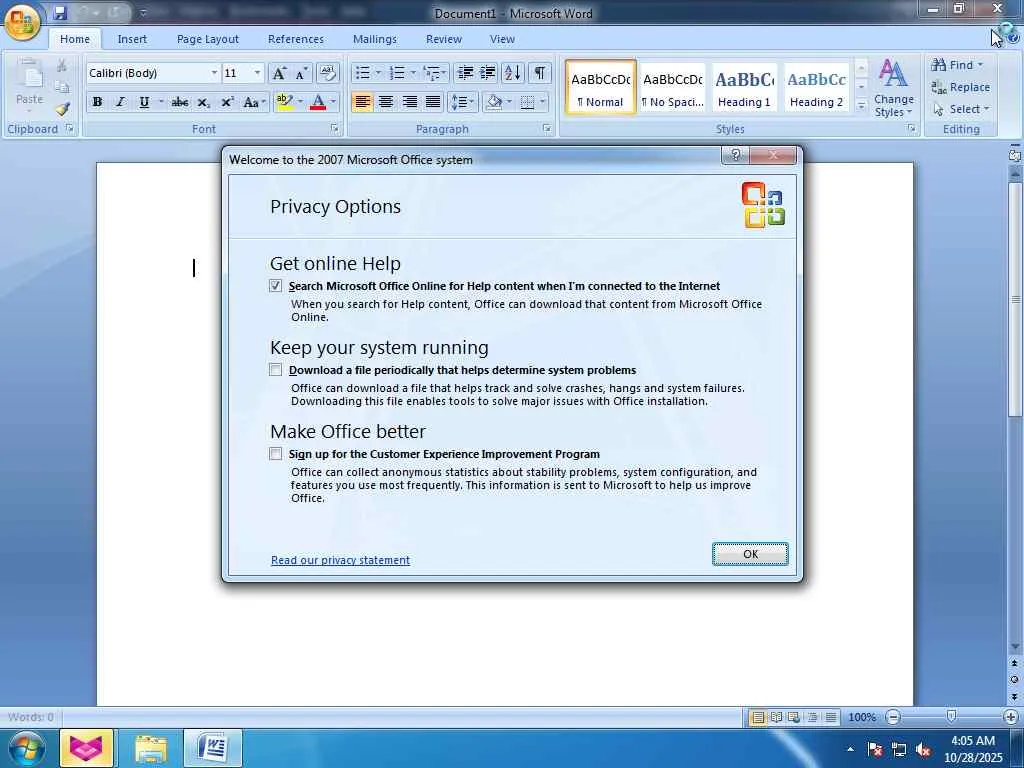This screenshot has width=1024, height=768.
Task: Switch to the References tab
Action: pos(296,39)
